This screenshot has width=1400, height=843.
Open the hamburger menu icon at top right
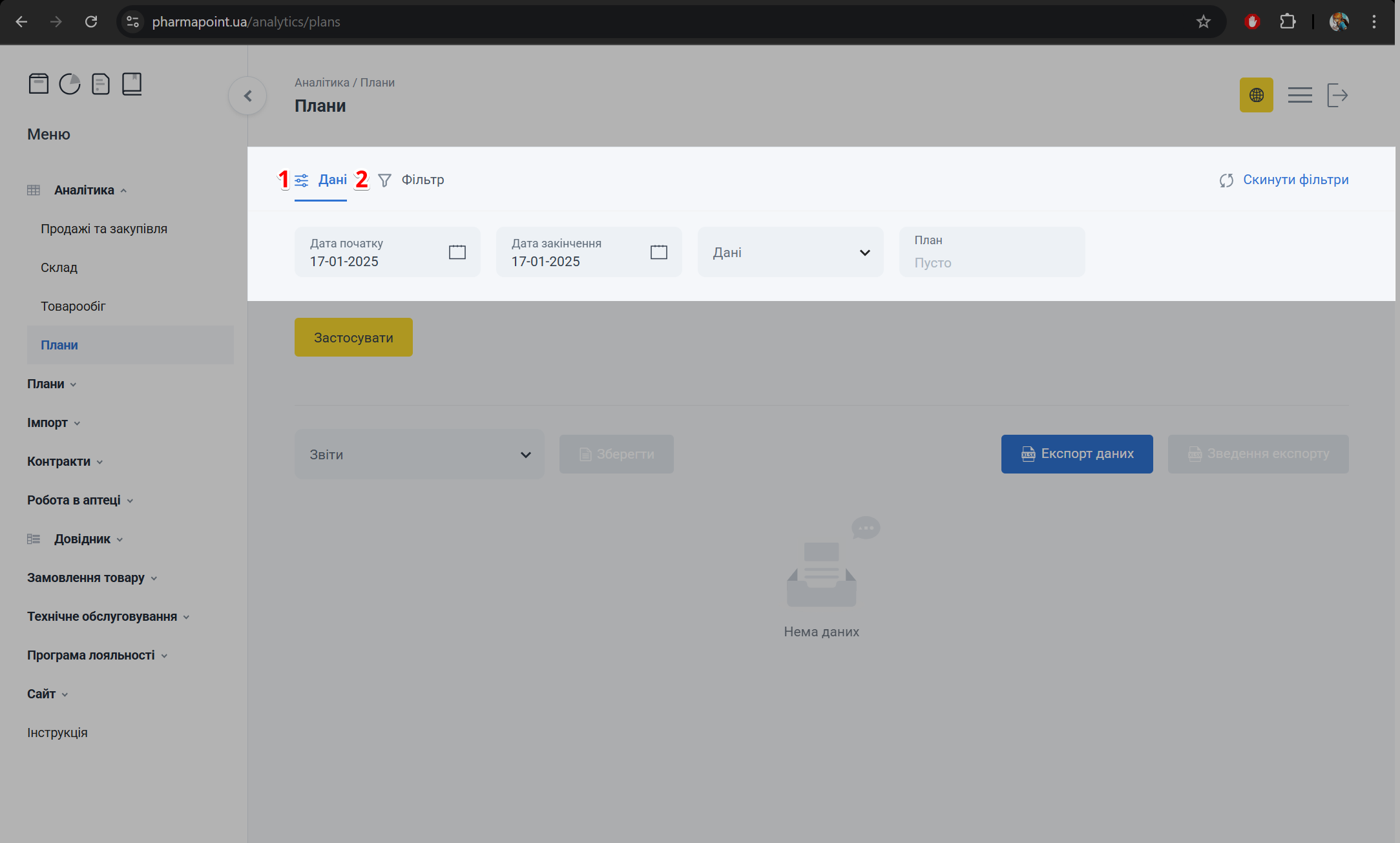pos(1299,95)
